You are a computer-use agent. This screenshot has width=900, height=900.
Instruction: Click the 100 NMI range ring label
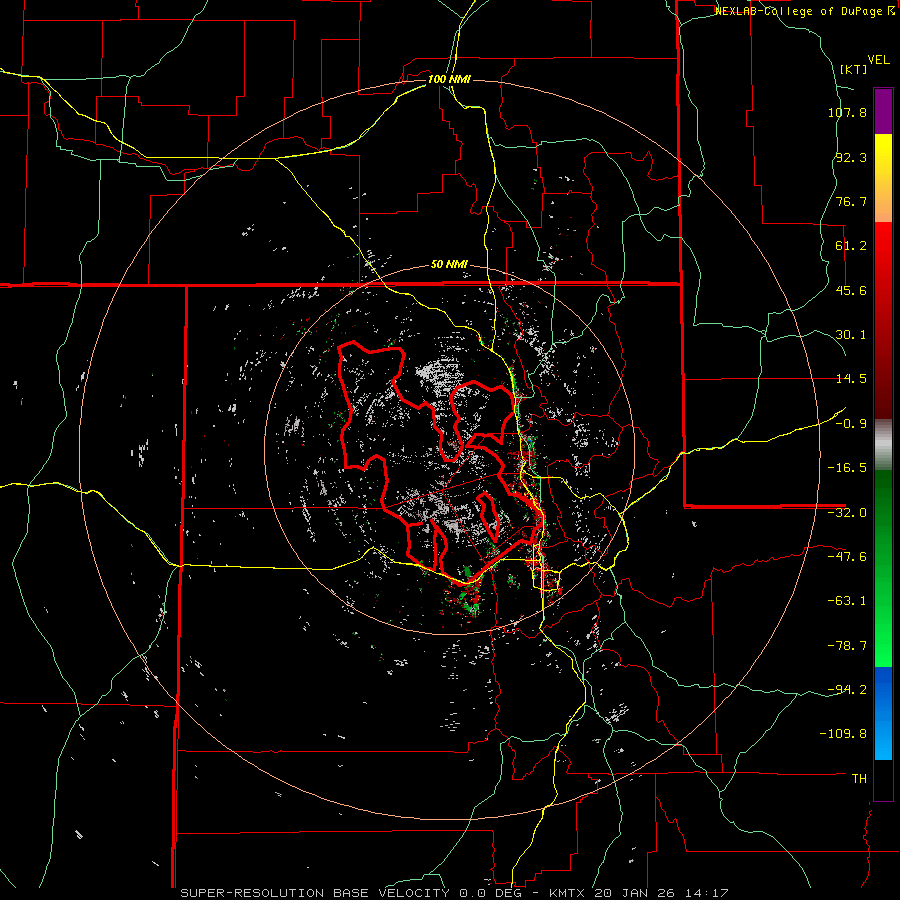449,79
